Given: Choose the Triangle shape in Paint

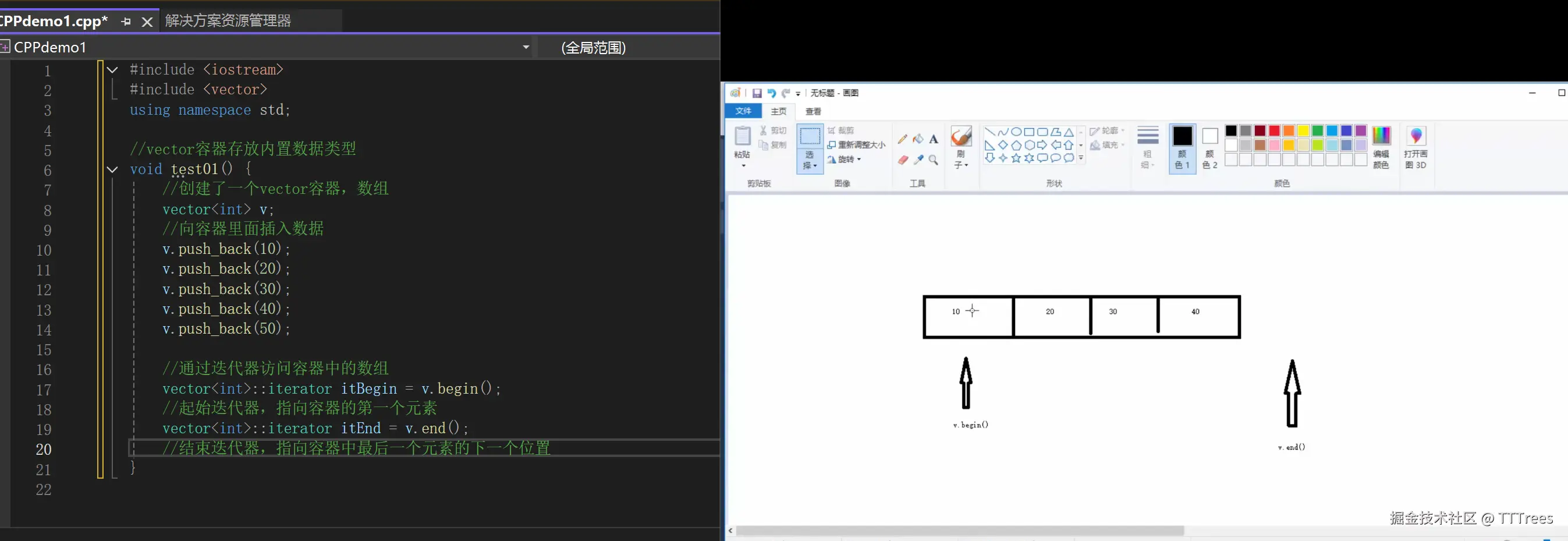Looking at the screenshot, I should click(x=1068, y=132).
